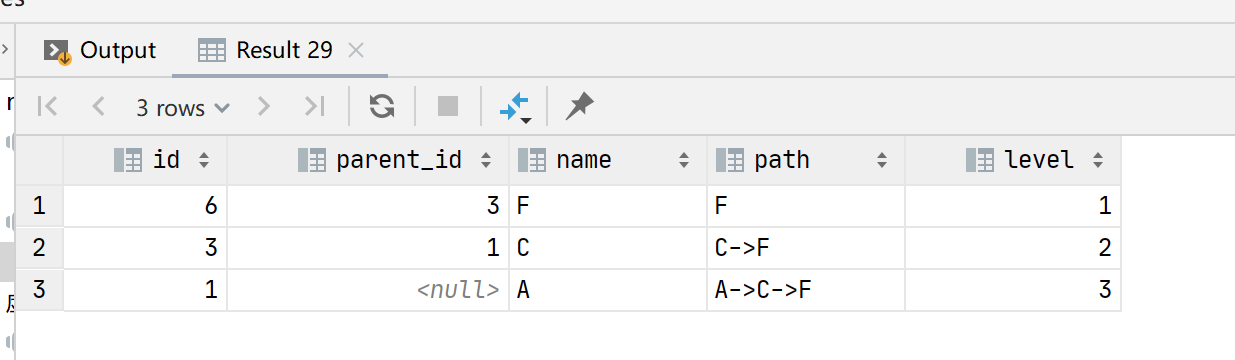Open the 3 rows page size dropdown

pyautogui.click(x=182, y=108)
